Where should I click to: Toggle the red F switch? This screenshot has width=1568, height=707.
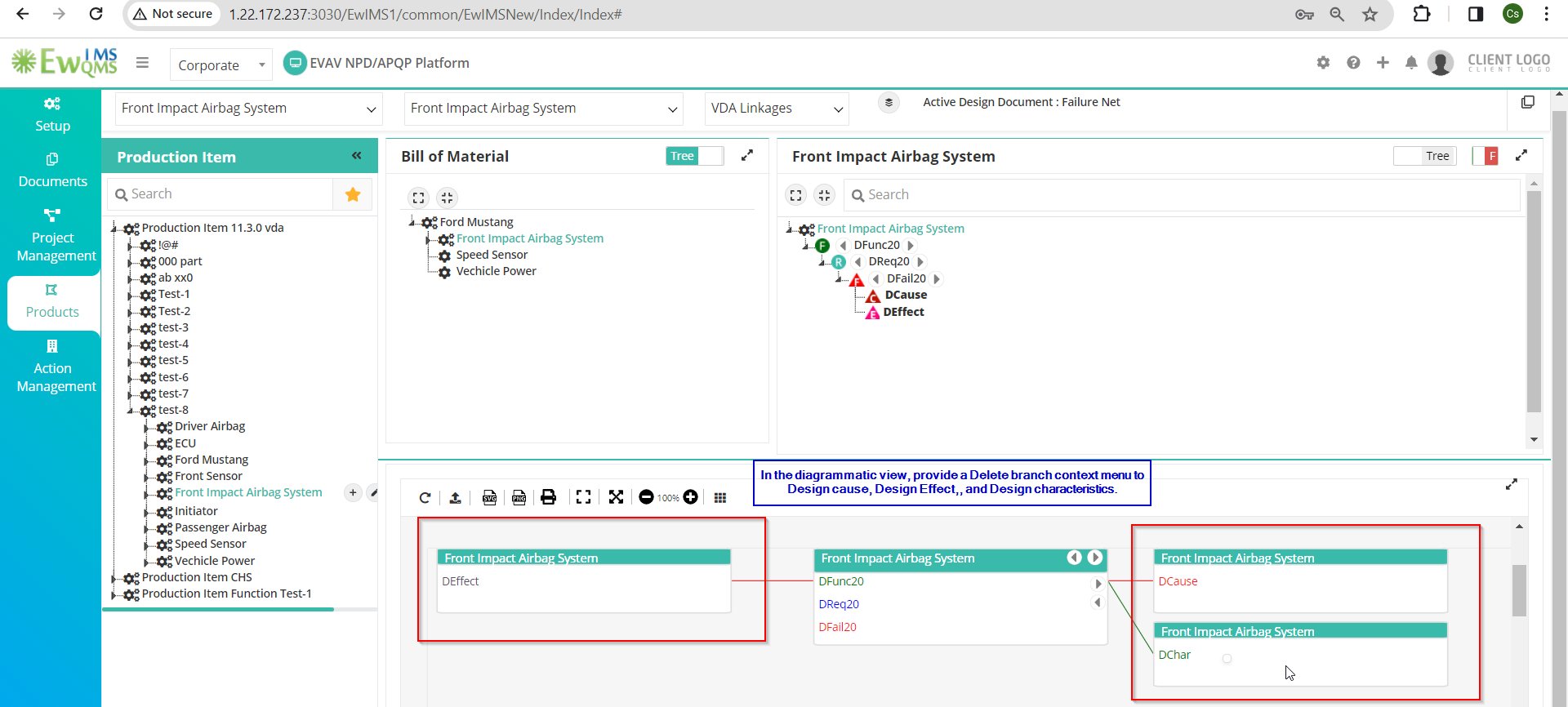click(1486, 156)
